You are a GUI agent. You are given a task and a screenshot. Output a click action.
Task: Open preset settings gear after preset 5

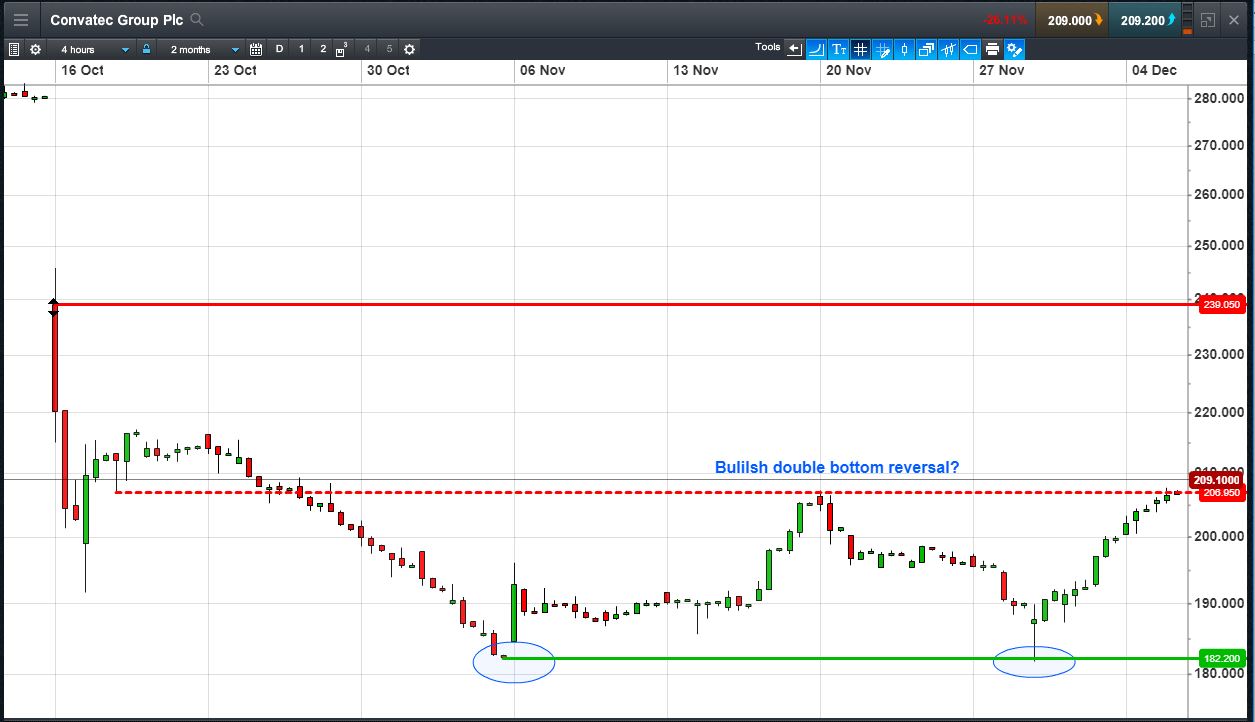pyautogui.click(x=409, y=49)
